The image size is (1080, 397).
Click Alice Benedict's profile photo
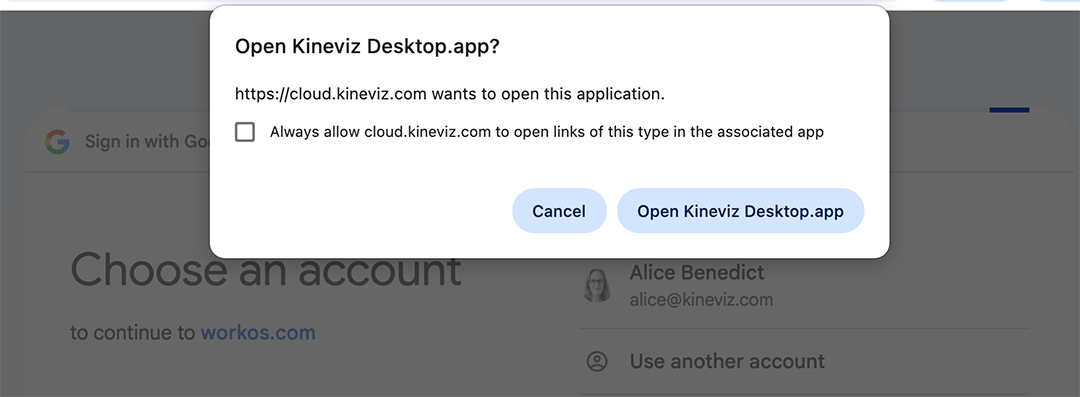[596, 285]
